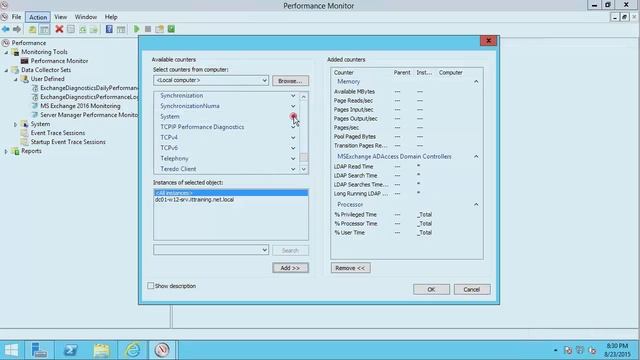Enable the Show description checkbox

click(x=151, y=286)
